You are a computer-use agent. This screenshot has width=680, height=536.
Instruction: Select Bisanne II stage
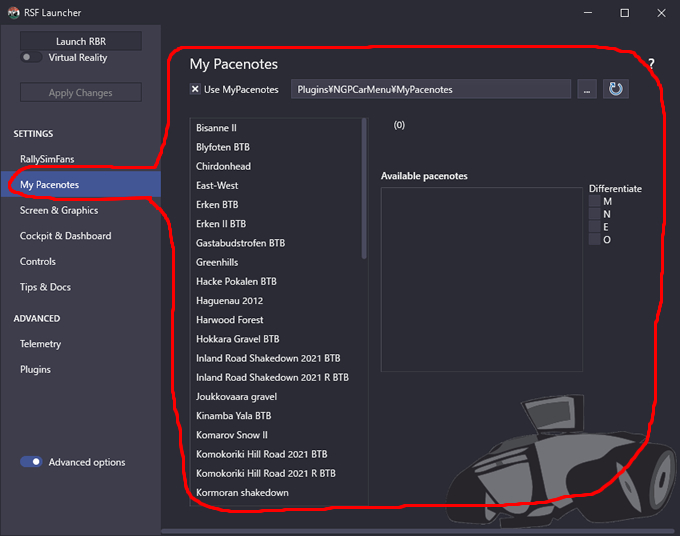pyautogui.click(x=275, y=128)
